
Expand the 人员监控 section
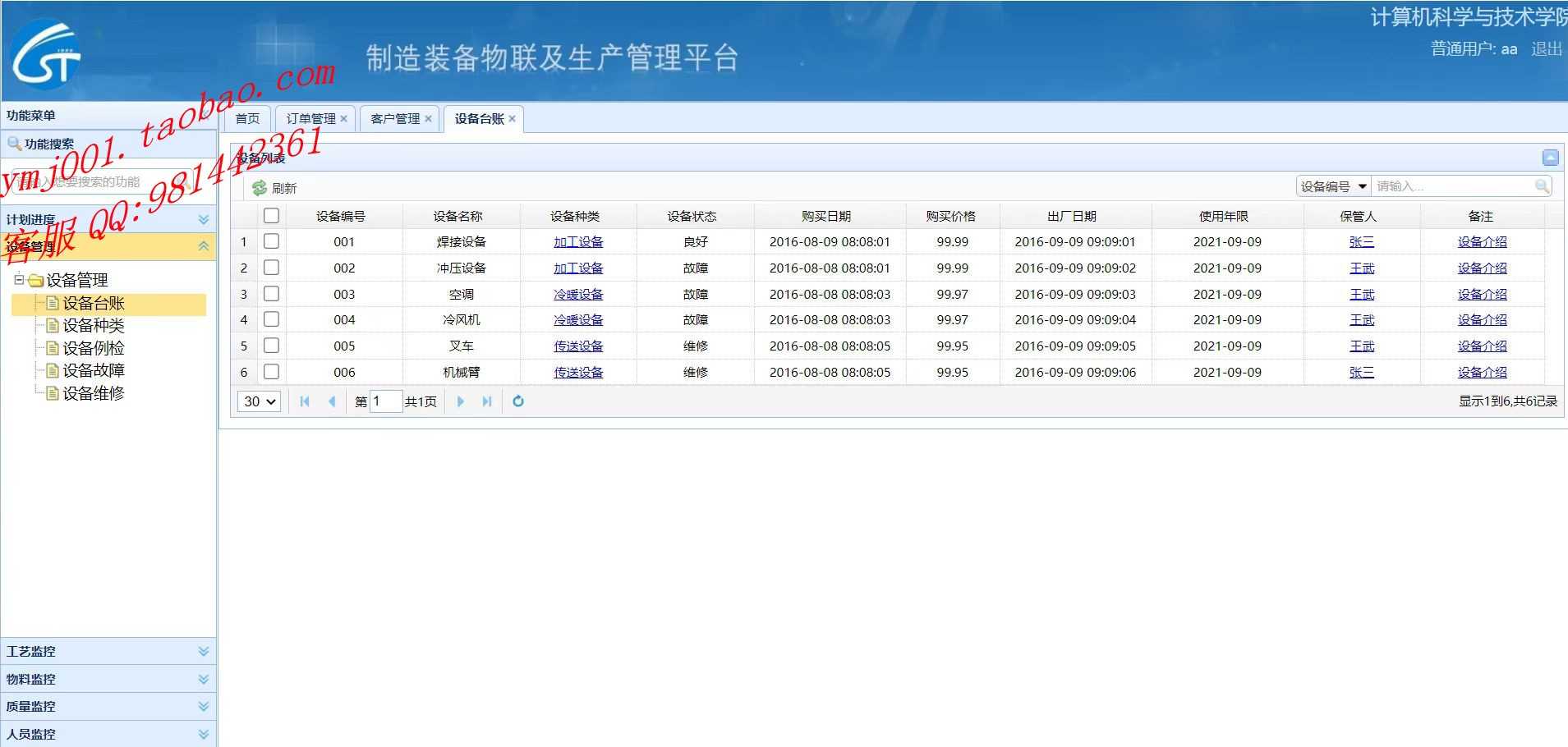pos(204,734)
